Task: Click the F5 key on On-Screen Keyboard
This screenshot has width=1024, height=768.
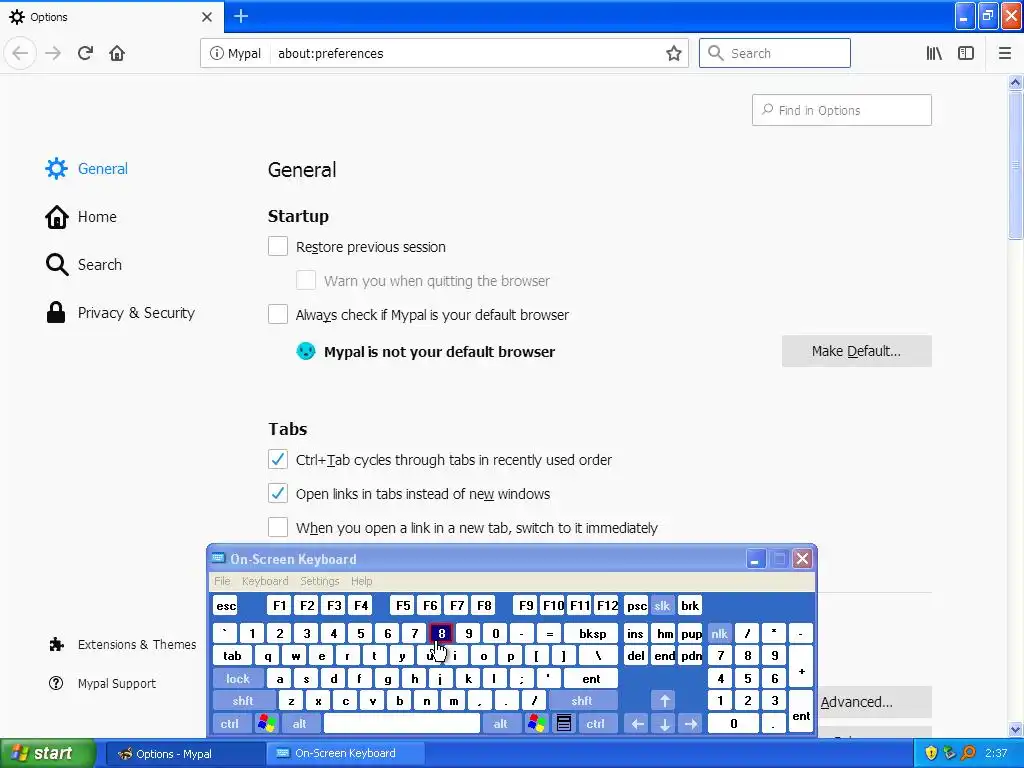Action: pos(403,605)
